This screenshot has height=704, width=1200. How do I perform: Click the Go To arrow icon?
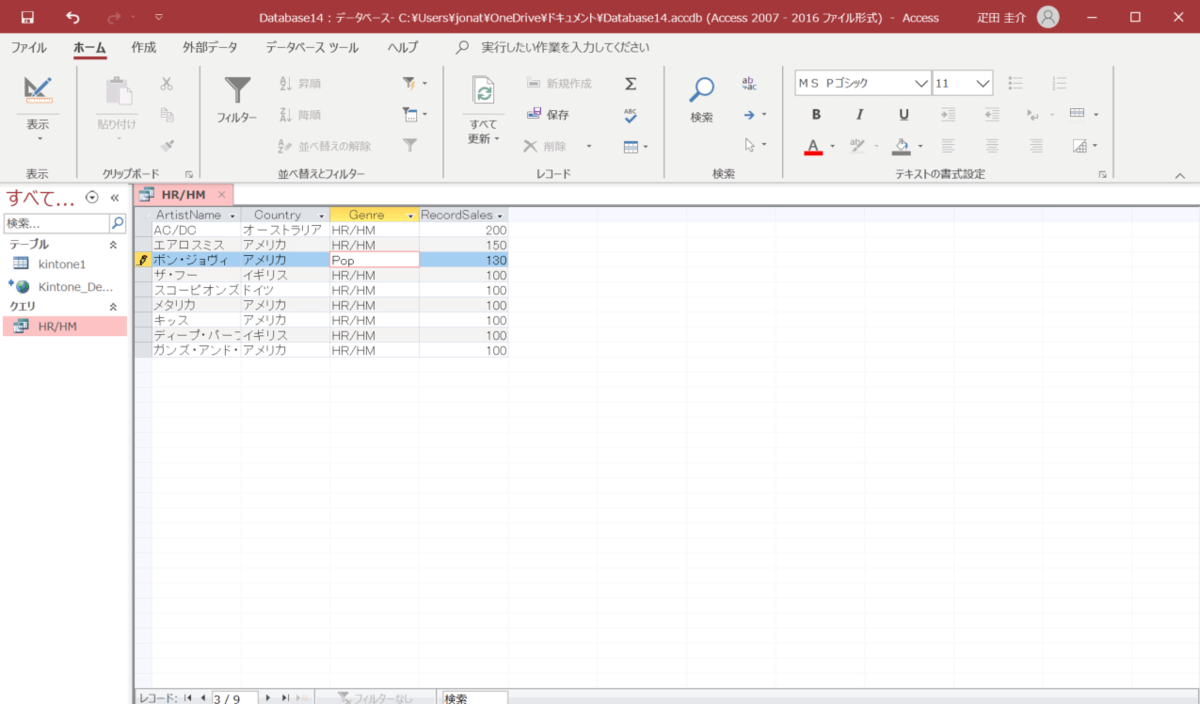point(749,115)
